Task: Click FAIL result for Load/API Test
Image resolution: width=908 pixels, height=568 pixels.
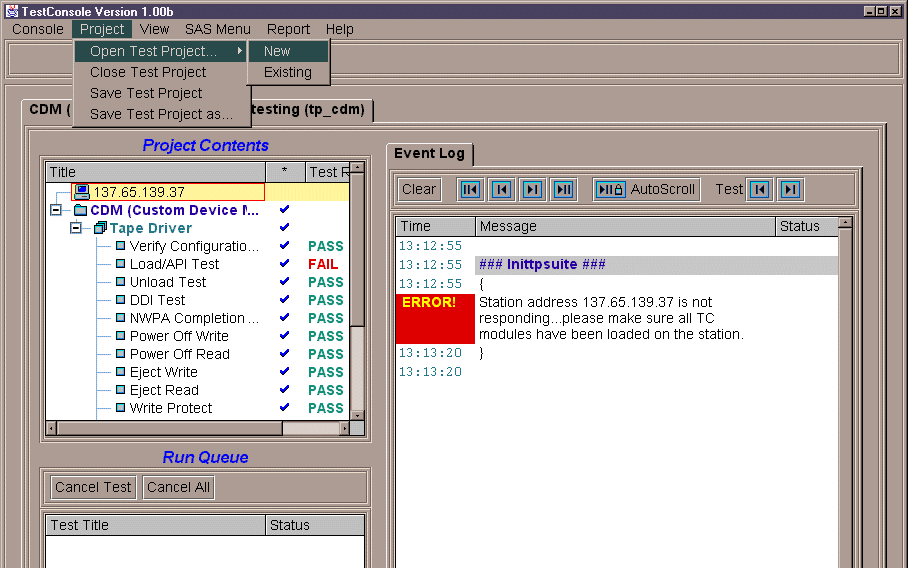Action: (x=323, y=264)
